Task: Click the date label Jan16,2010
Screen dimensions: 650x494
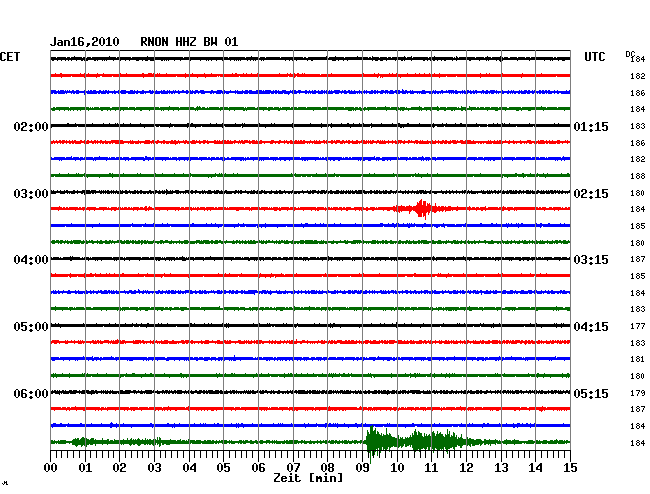Action: [85, 42]
